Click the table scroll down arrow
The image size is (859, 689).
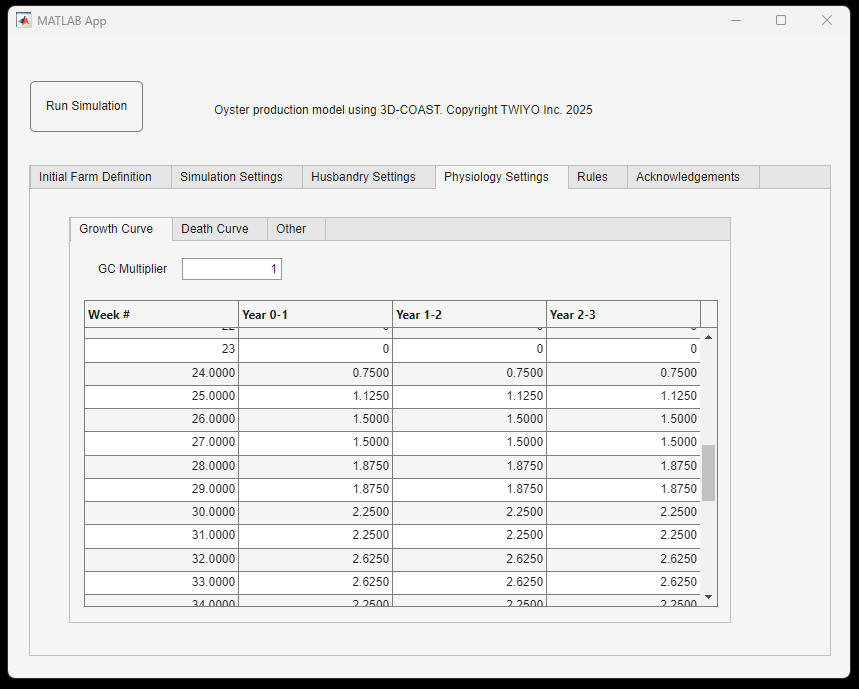[x=709, y=597]
